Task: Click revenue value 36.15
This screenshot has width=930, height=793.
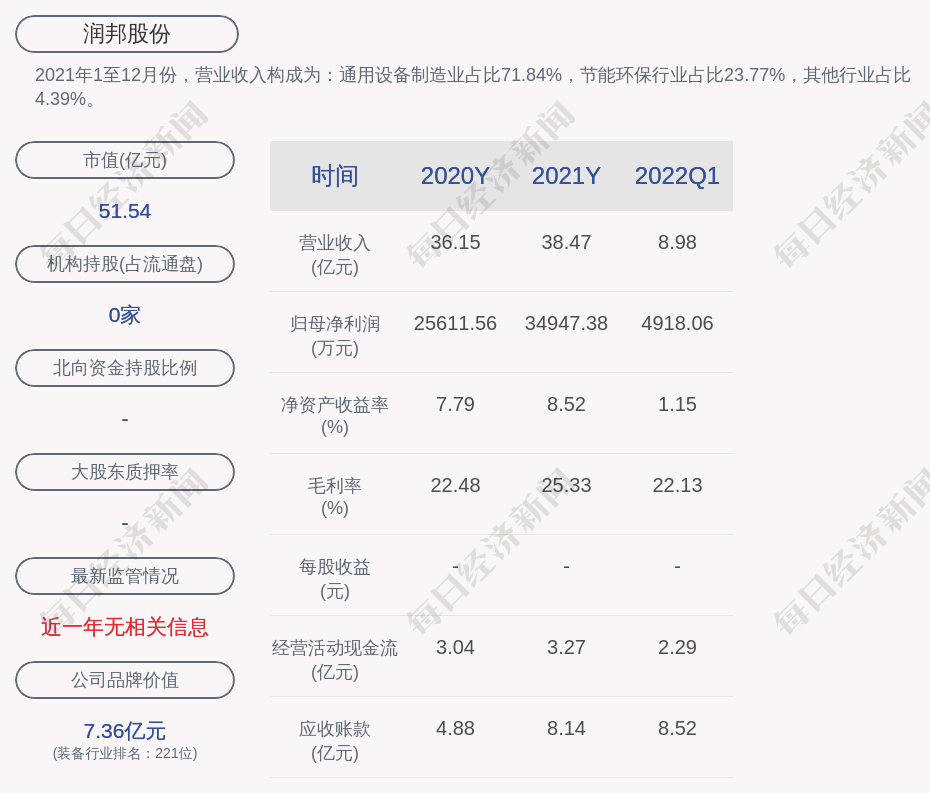Action: coord(455,242)
